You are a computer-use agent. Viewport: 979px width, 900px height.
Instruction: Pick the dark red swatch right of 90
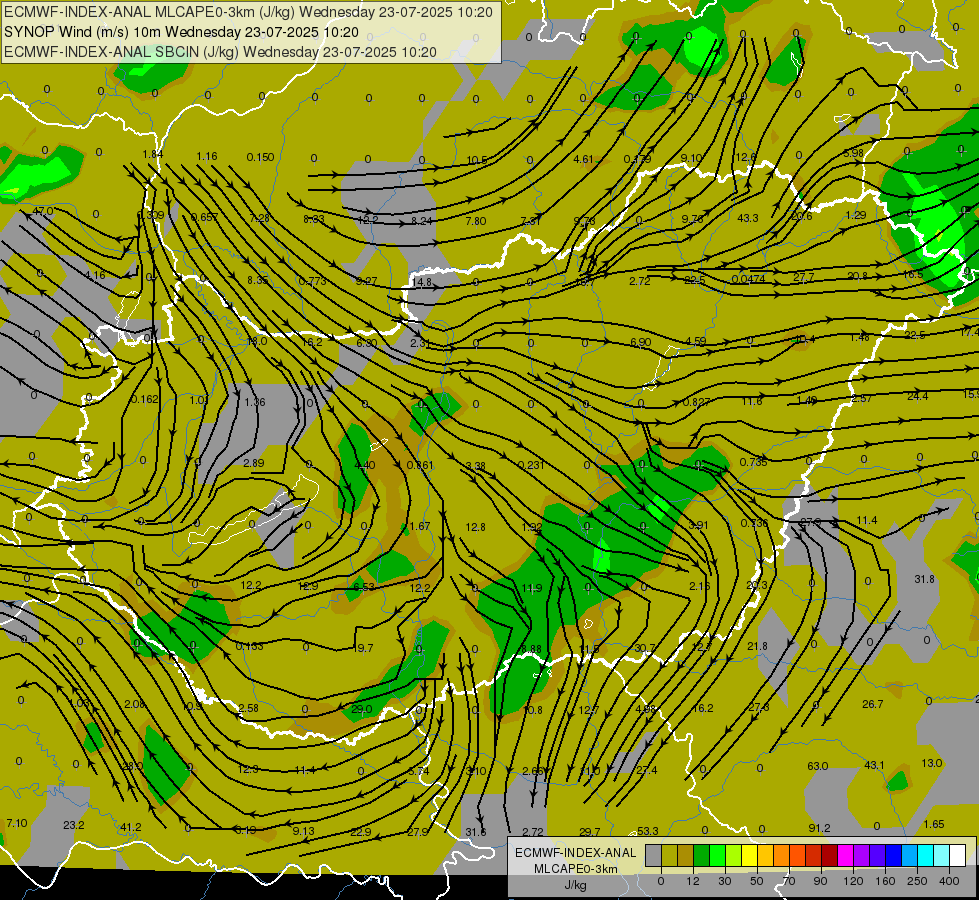tap(830, 855)
